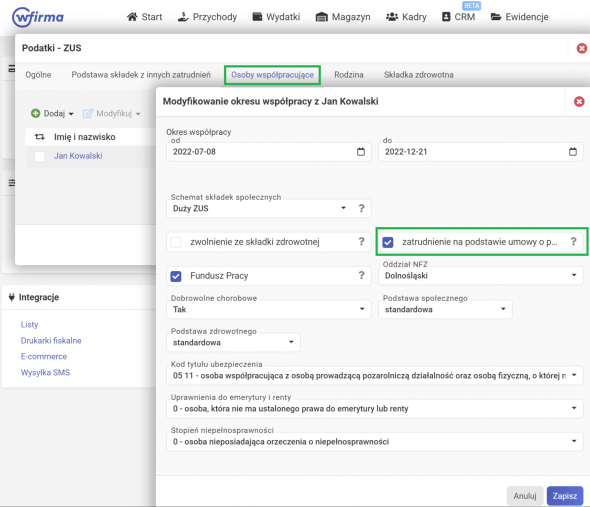Expand the Oddział NFZ dropdown
The image size is (590, 507).
click(481, 276)
